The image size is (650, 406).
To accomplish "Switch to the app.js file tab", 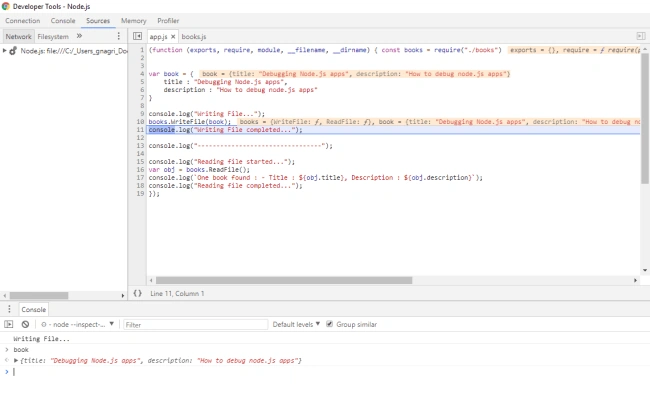I will click(158, 36).
